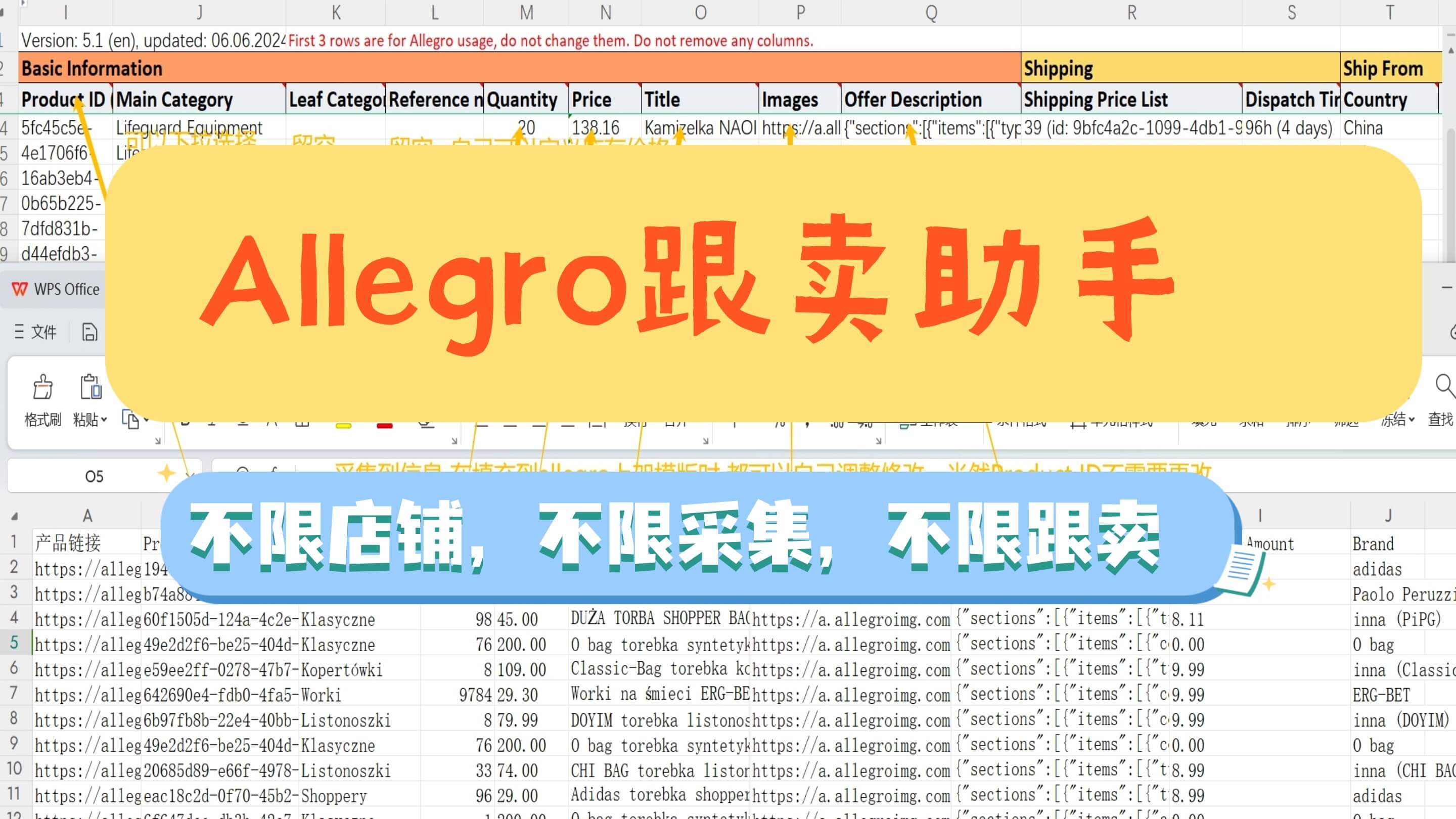This screenshot has height=819, width=1456.
Task: Click the Lifeguard Equipment cell
Action: (200, 128)
